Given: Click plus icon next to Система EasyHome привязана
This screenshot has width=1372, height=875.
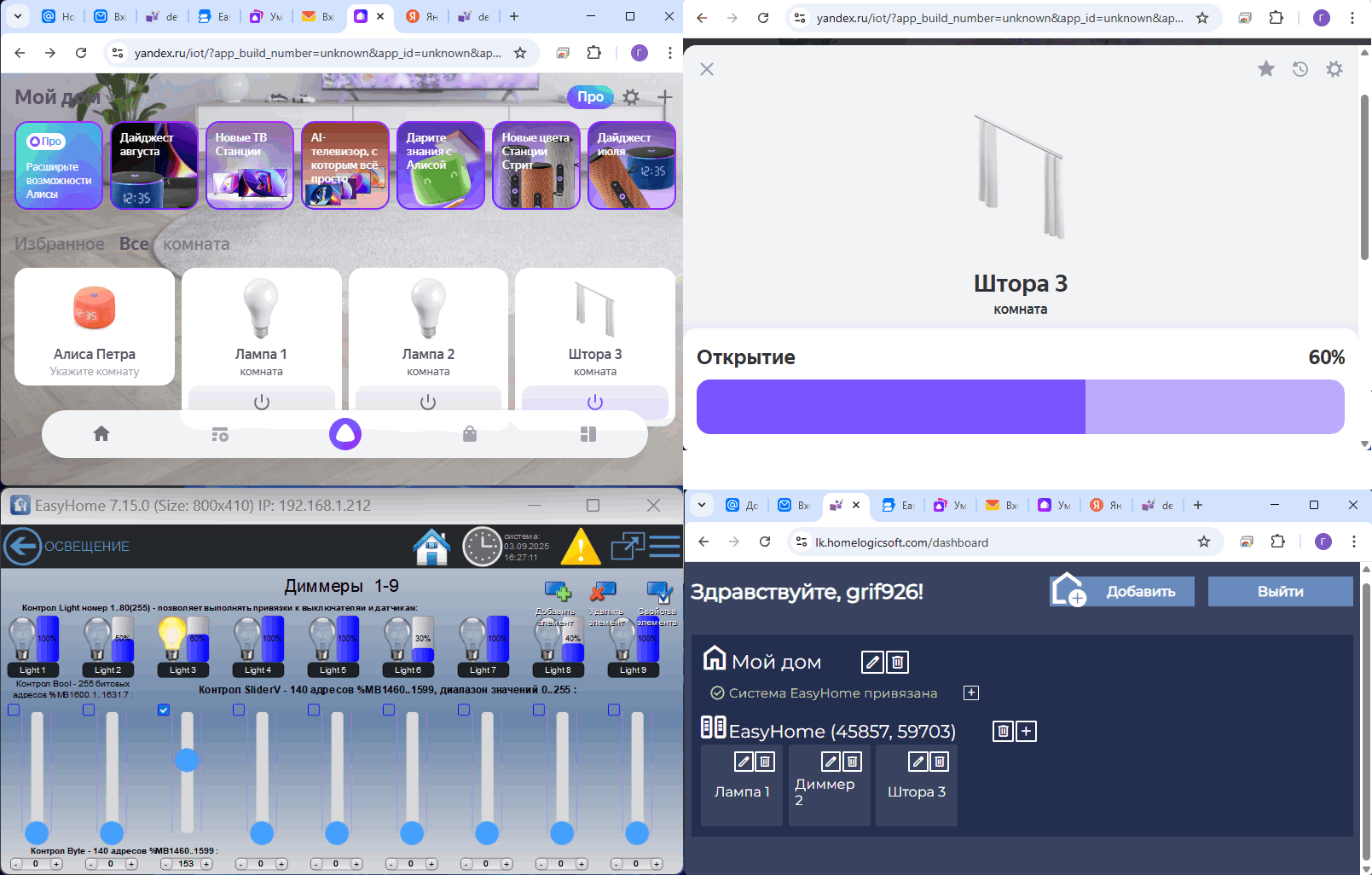Looking at the screenshot, I should point(971,692).
